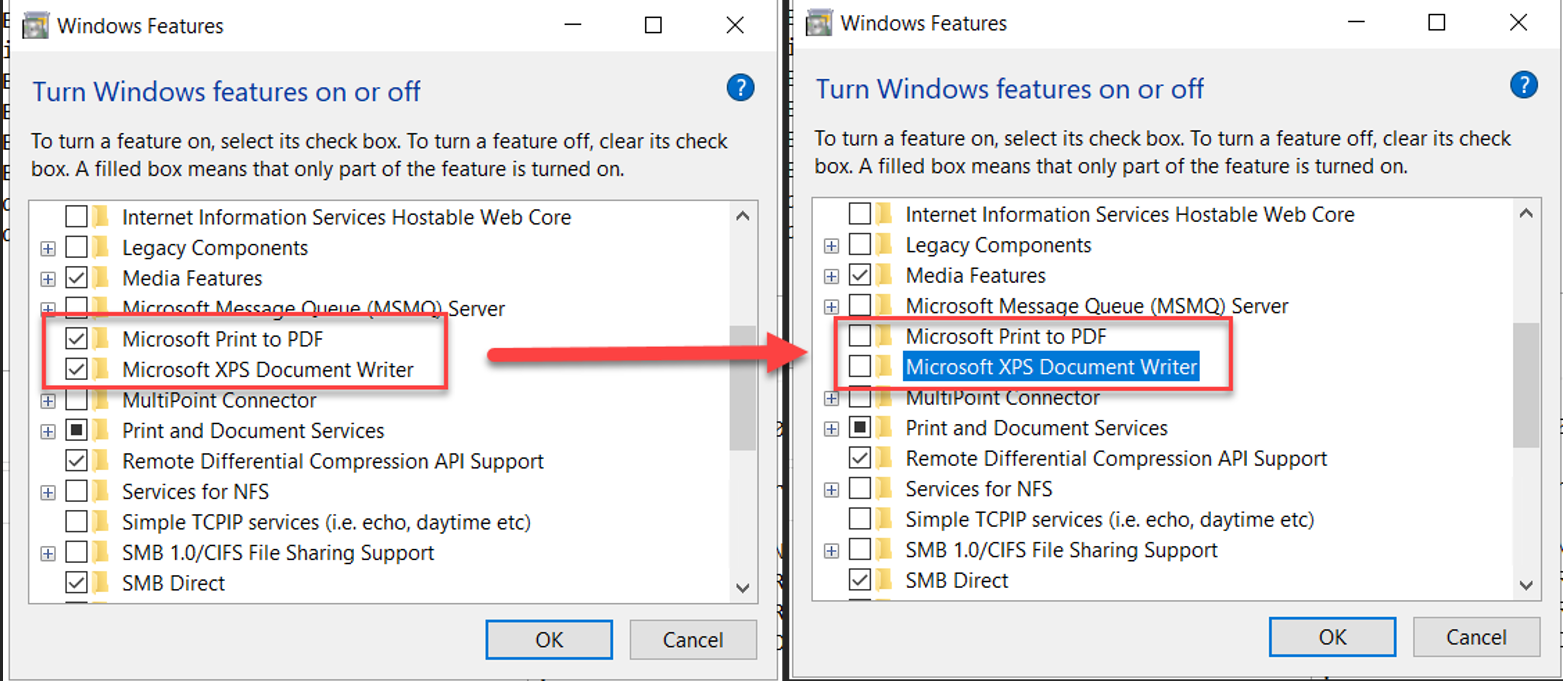This screenshot has height=681, width=1563.
Task: Expand SMB 1.0/CIFS File Sharing Support in right dialog
Action: (831, 551)
